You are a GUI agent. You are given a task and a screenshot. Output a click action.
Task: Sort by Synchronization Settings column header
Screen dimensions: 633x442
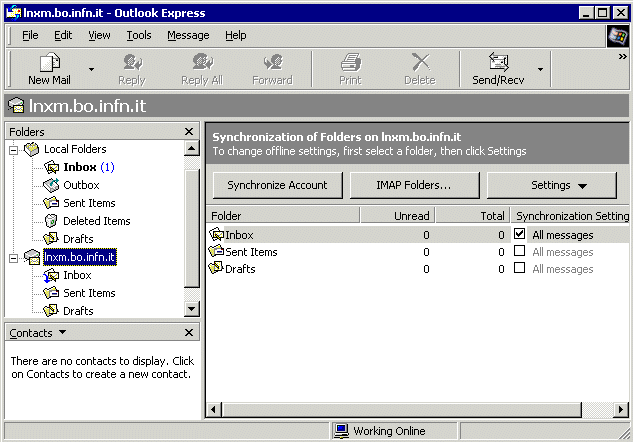570,216
